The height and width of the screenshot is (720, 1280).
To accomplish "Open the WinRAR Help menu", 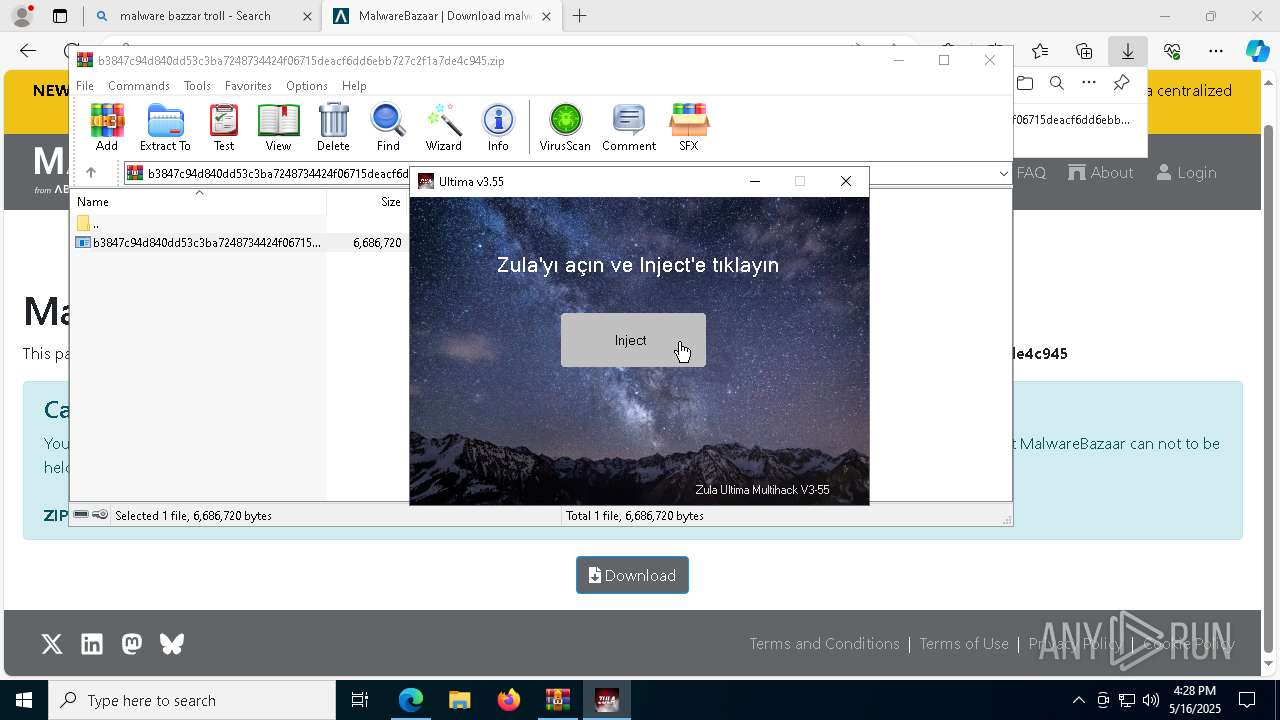I will (x=354, y=86).
